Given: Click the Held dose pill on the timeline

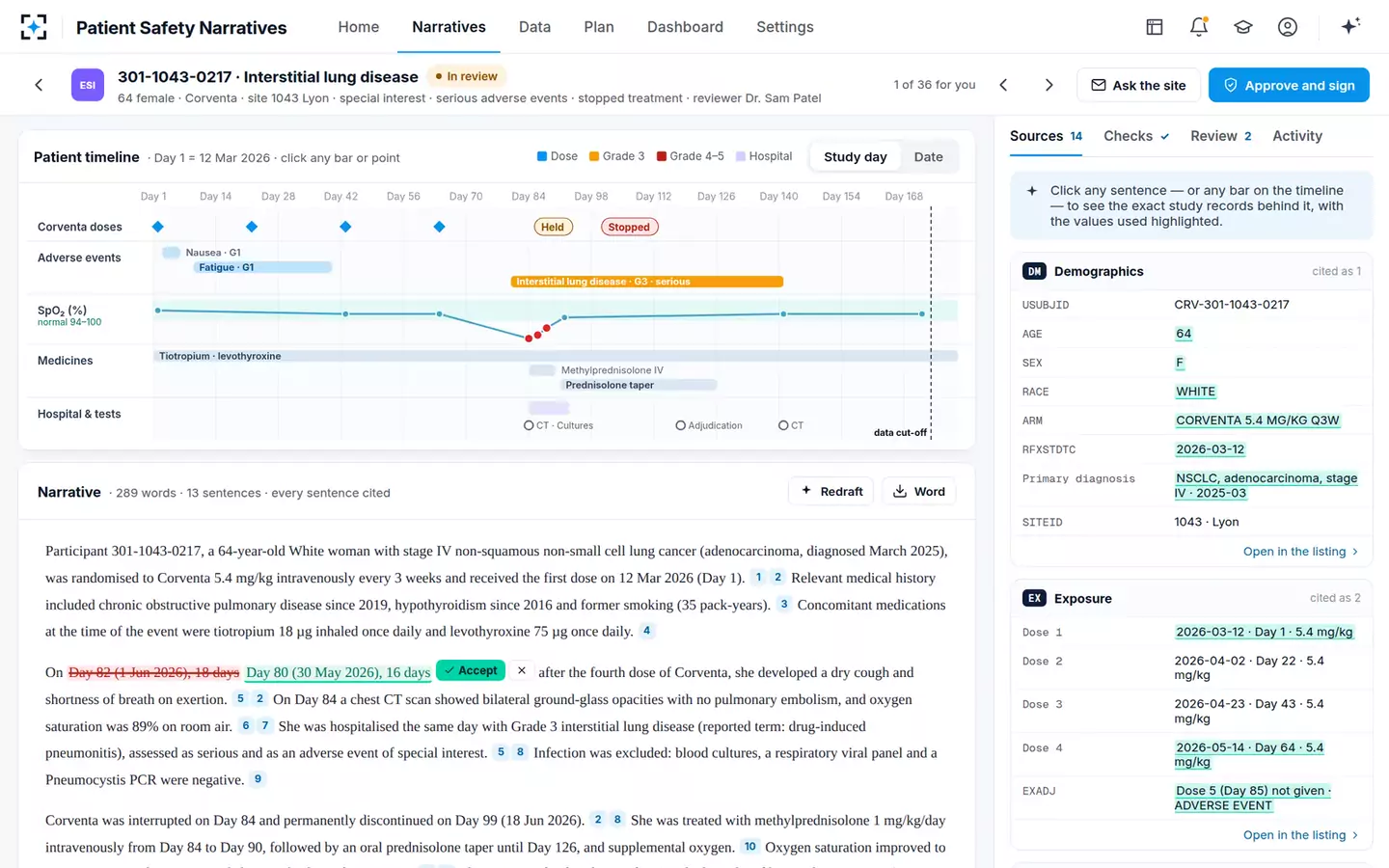Looking at the screenshot, I should pyautogui.click(x=553, y=228).
